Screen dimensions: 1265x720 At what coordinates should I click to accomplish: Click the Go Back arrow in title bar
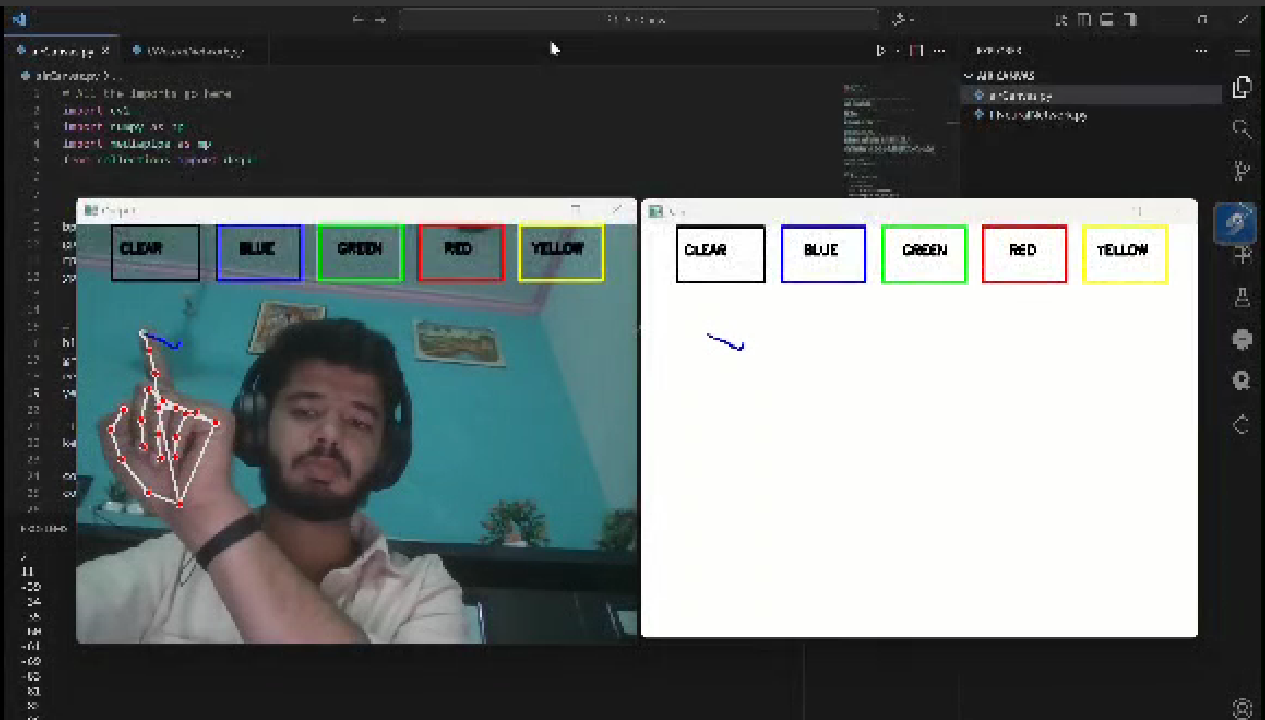pyautogui.click(x=359, y=19)
